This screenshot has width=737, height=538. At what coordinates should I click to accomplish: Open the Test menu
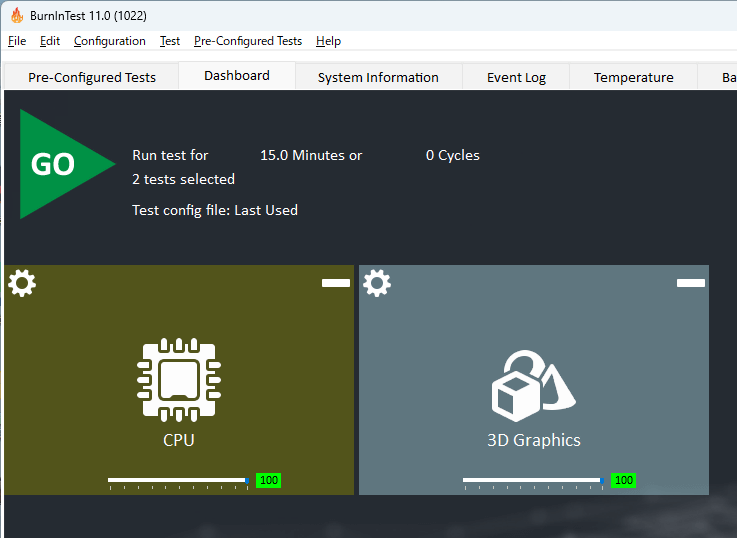[170, 41]
